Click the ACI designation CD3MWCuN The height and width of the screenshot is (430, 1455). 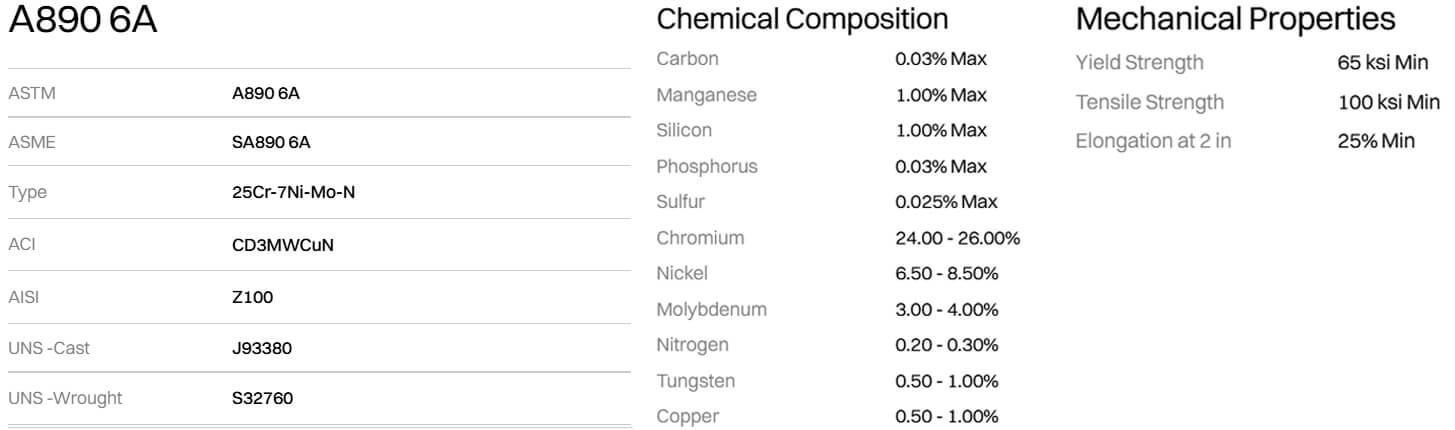[x=283, y=245]
